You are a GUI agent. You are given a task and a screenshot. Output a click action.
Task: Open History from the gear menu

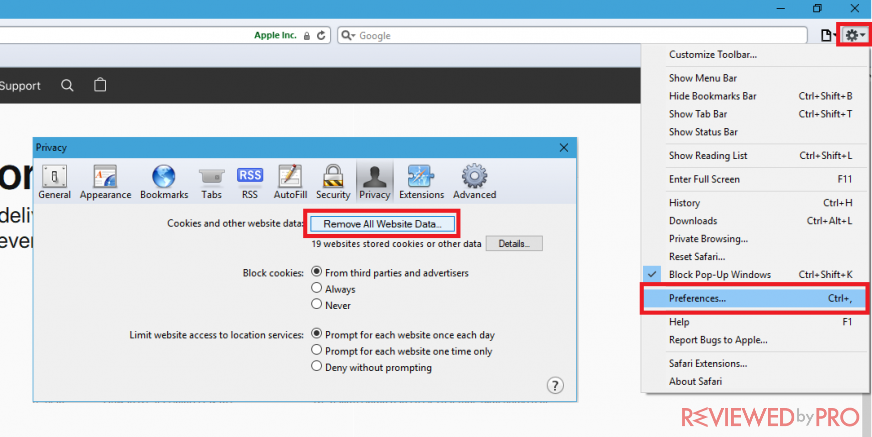click(755, 203)
